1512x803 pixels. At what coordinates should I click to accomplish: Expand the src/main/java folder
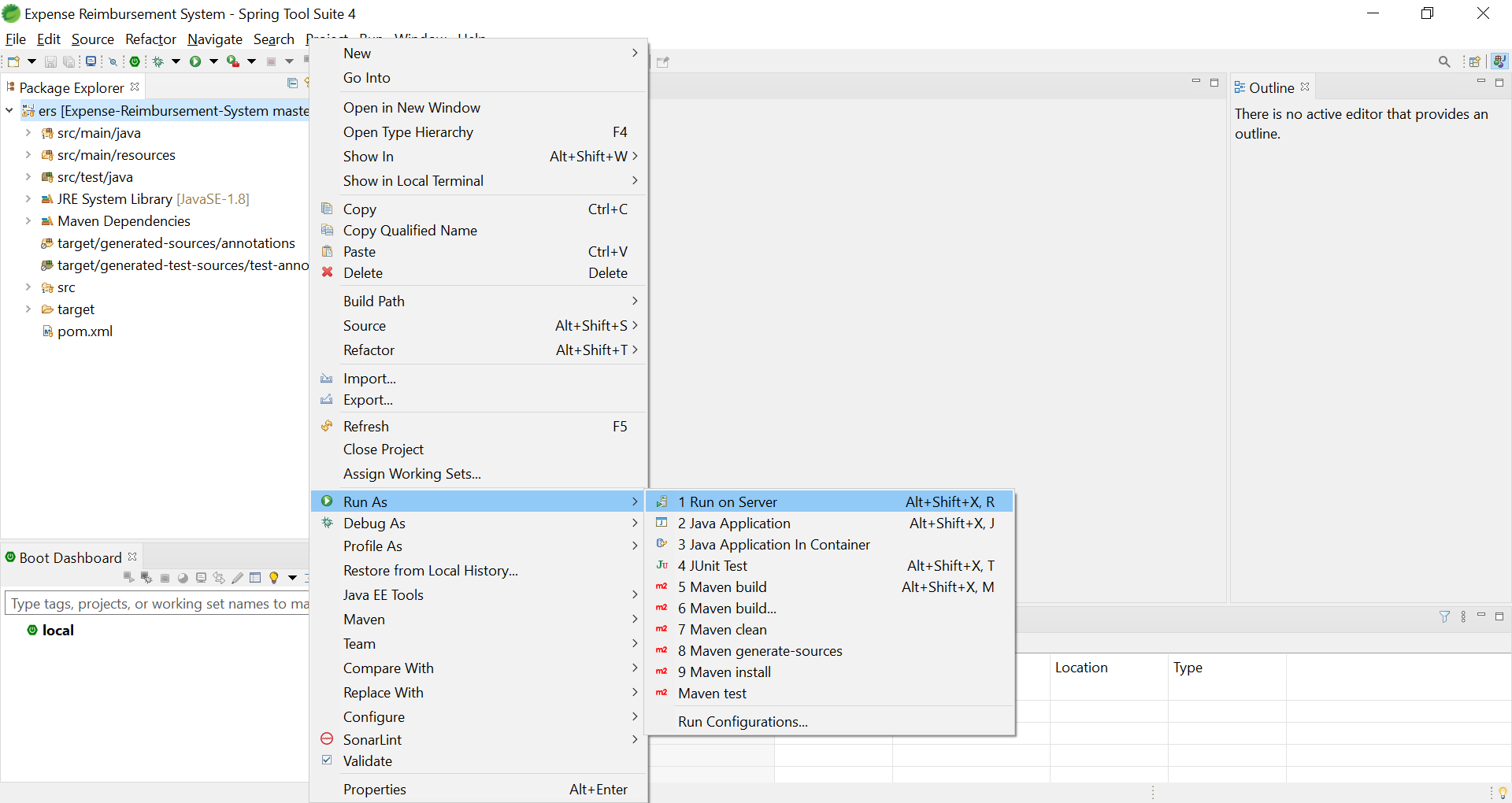tap(28, 132)
